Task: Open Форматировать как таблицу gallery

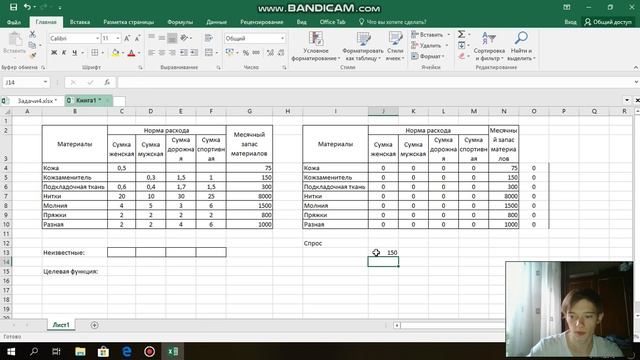Action: click(x=363, y=47)
